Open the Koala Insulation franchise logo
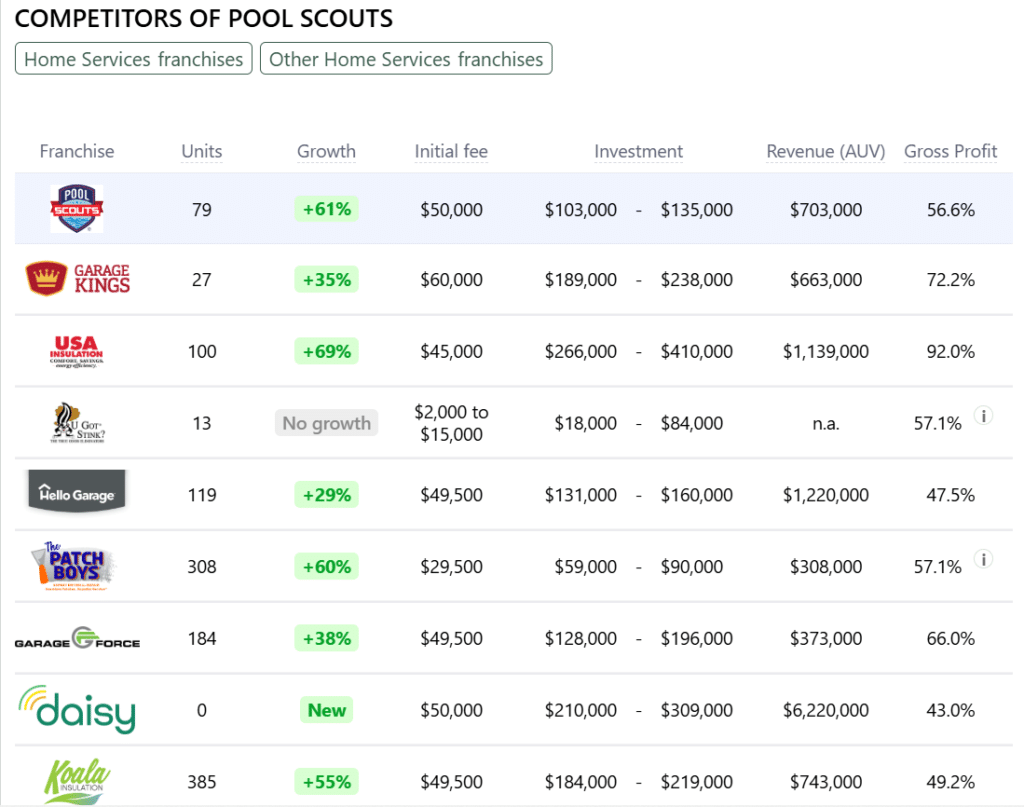1024x807 pixels. click(x=77, y=781)
